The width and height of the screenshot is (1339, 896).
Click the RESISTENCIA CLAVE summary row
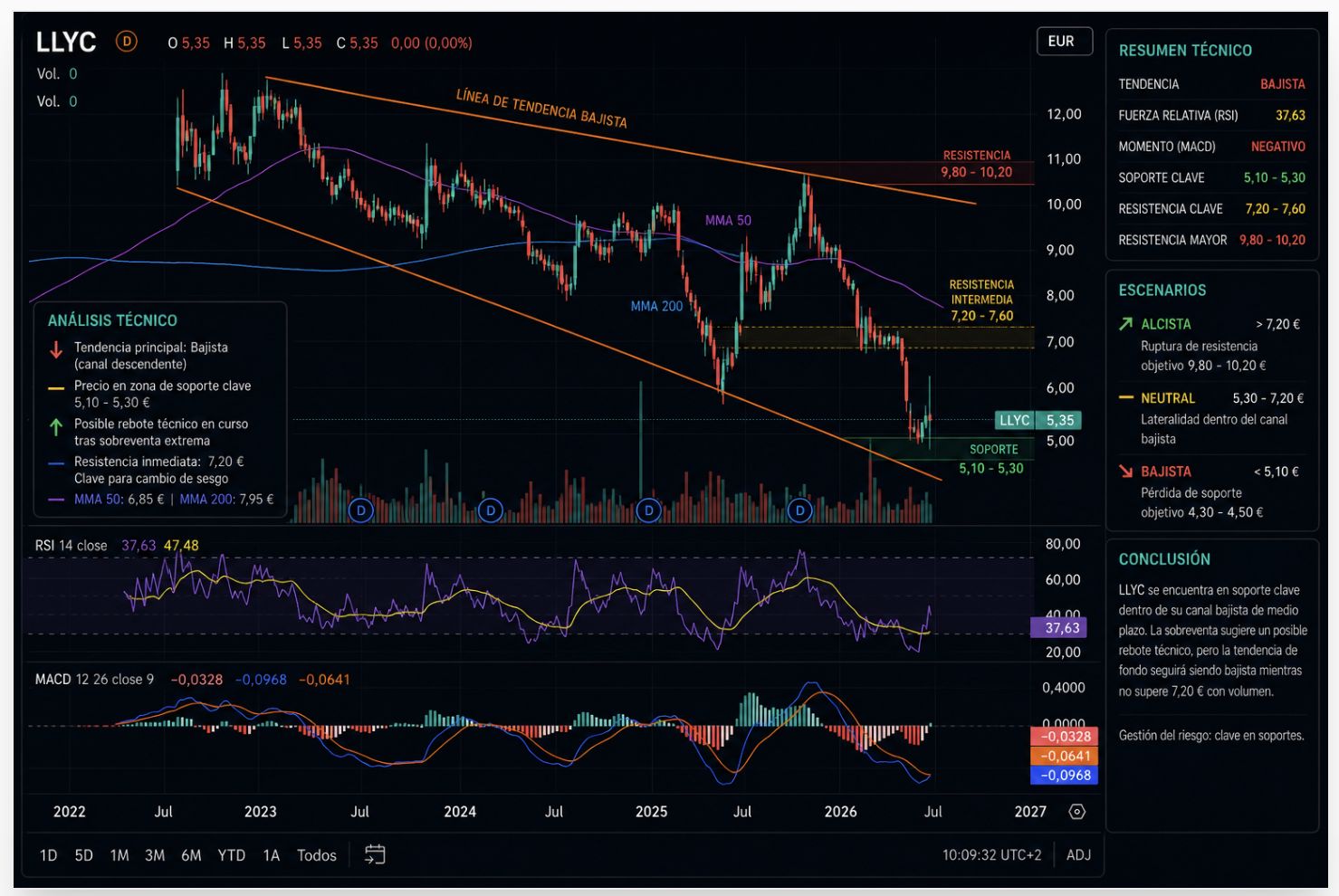point(1211,208)
